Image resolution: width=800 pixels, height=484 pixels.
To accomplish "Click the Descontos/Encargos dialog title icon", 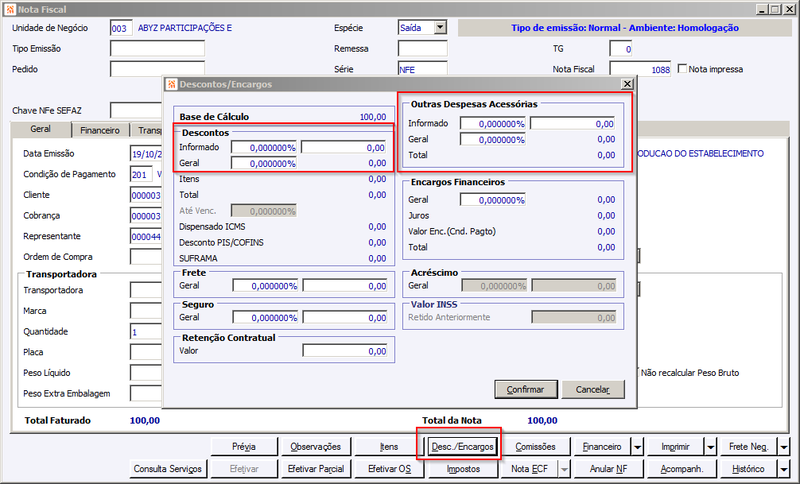I will [x=172, y=84].
